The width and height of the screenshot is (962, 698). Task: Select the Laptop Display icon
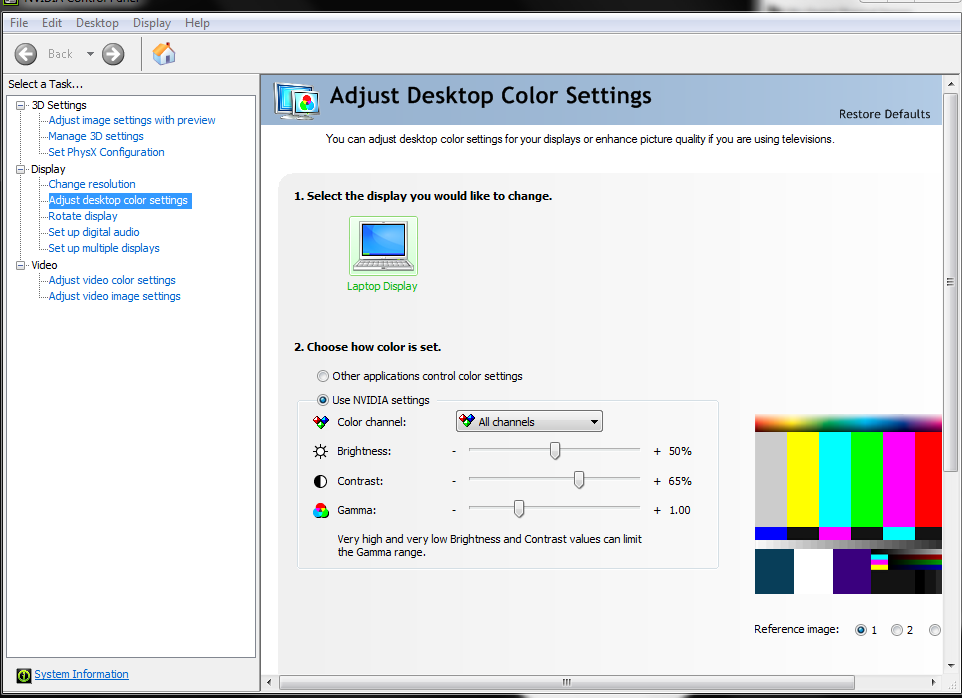(383, 245)
